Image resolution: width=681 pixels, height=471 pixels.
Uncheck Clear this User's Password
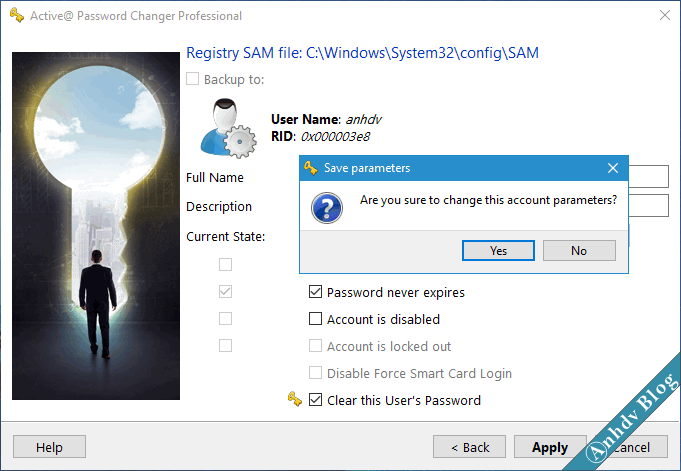[x=315, y=400]
